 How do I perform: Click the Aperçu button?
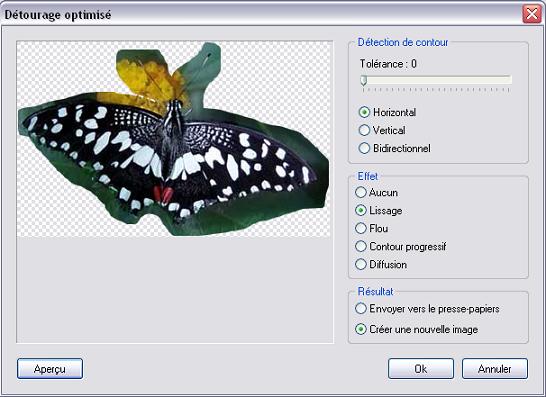click(50, 369)
